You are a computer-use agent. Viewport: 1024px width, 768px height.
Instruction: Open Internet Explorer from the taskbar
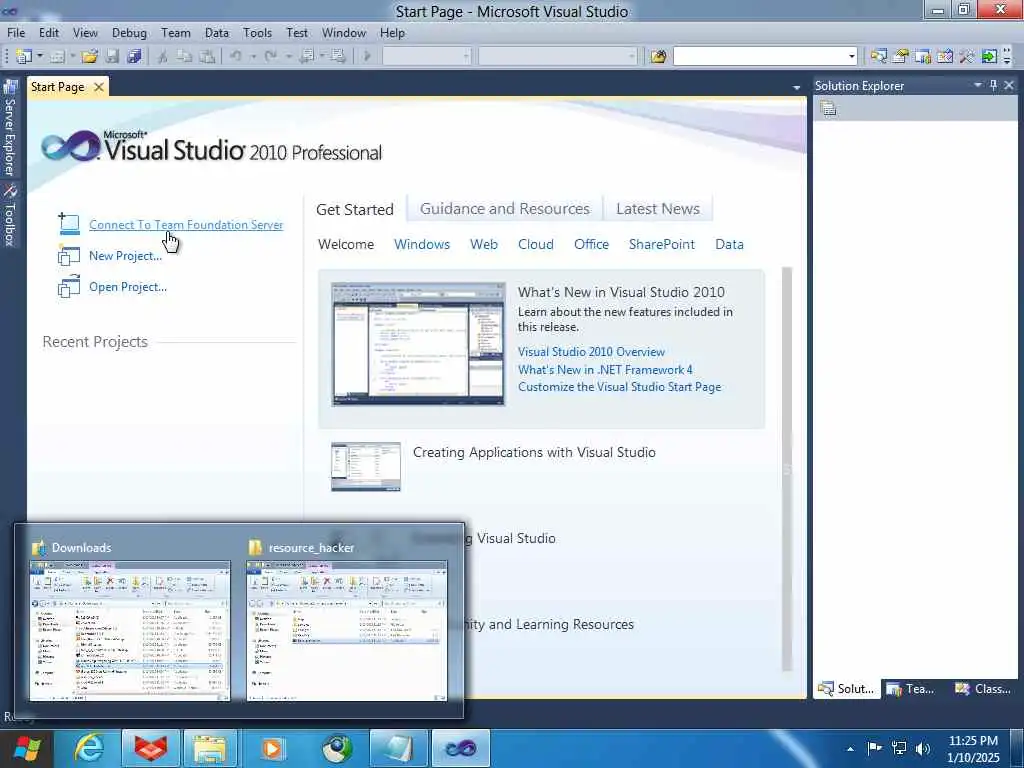(88, 748)
